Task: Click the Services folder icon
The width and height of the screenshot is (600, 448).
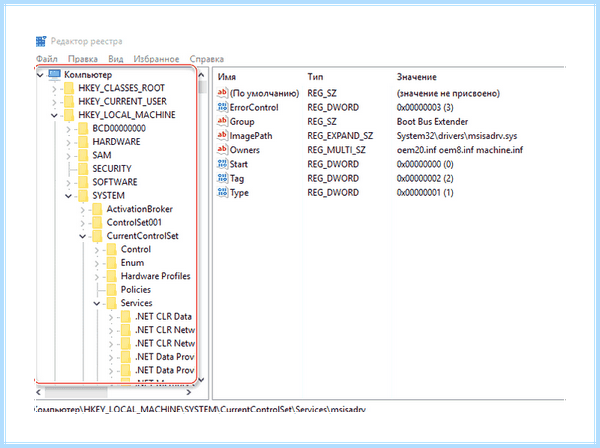Action: [111, 303]
